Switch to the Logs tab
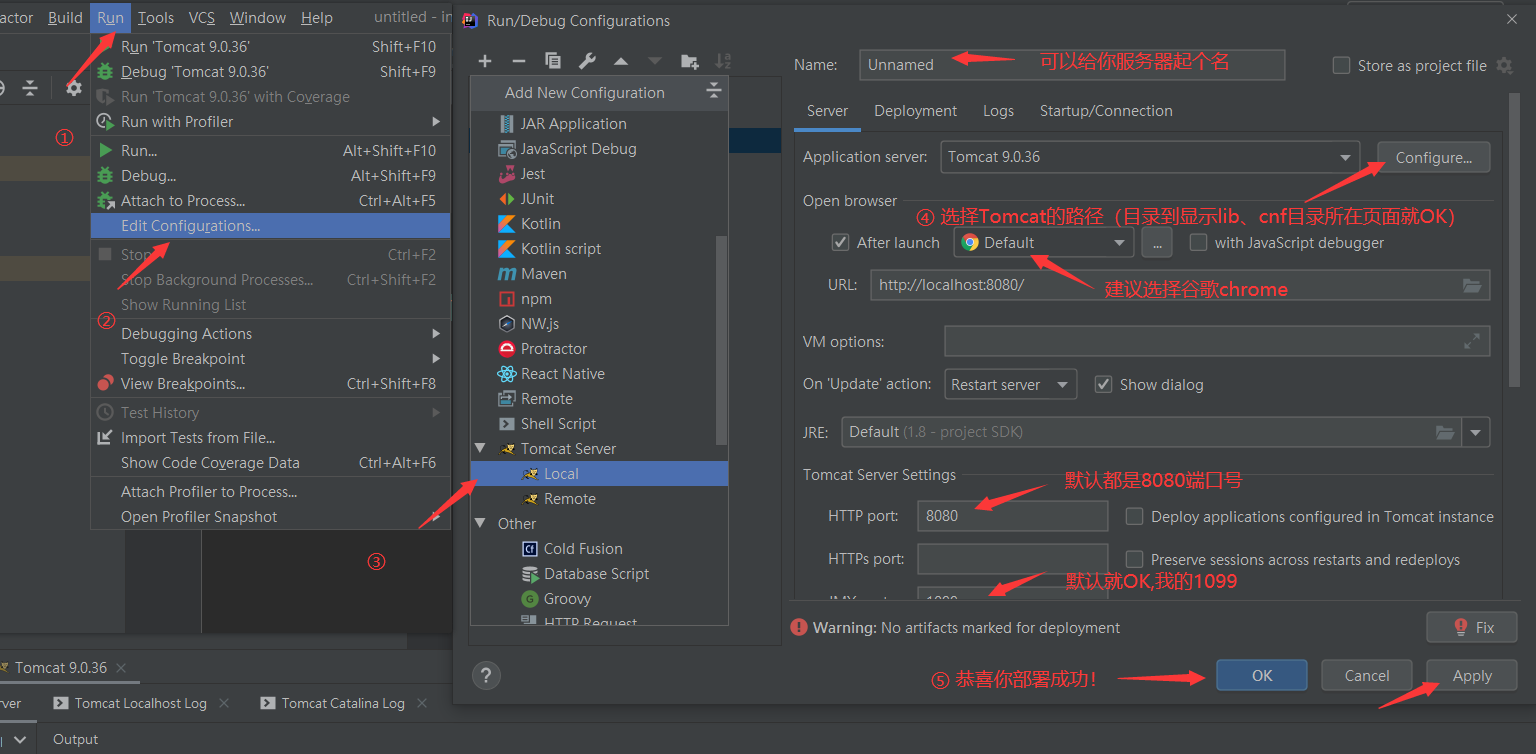Screen dimensions: 1536x754 tap(998, 111)
